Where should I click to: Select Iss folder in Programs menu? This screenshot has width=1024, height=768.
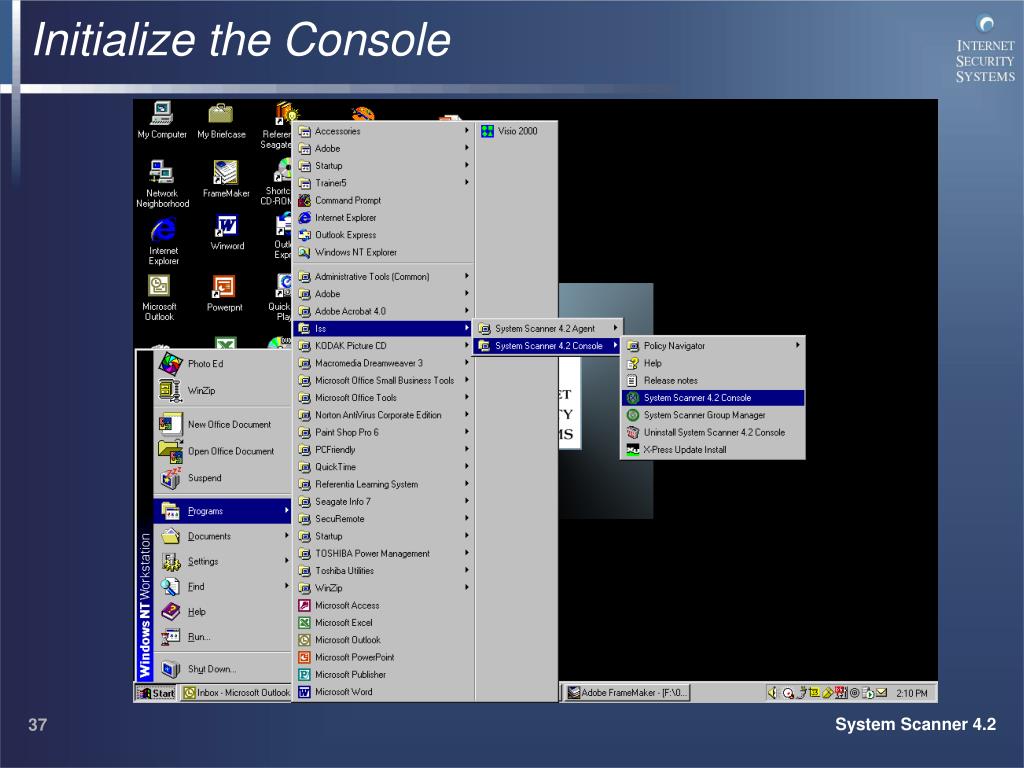384,328
